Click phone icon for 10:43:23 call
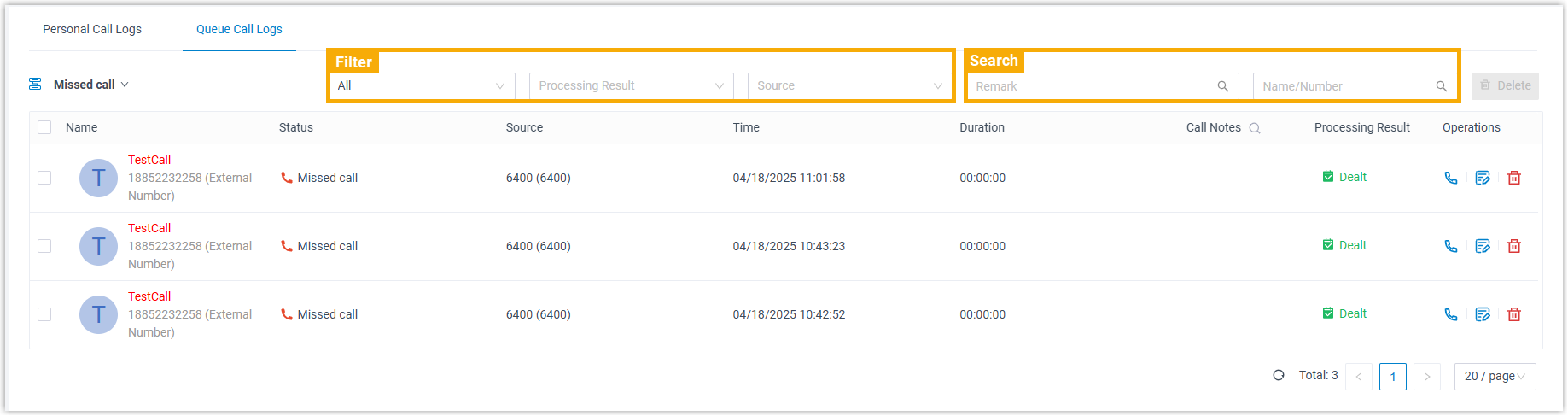Screen dimensions: 1568x416 point(1450,246)
